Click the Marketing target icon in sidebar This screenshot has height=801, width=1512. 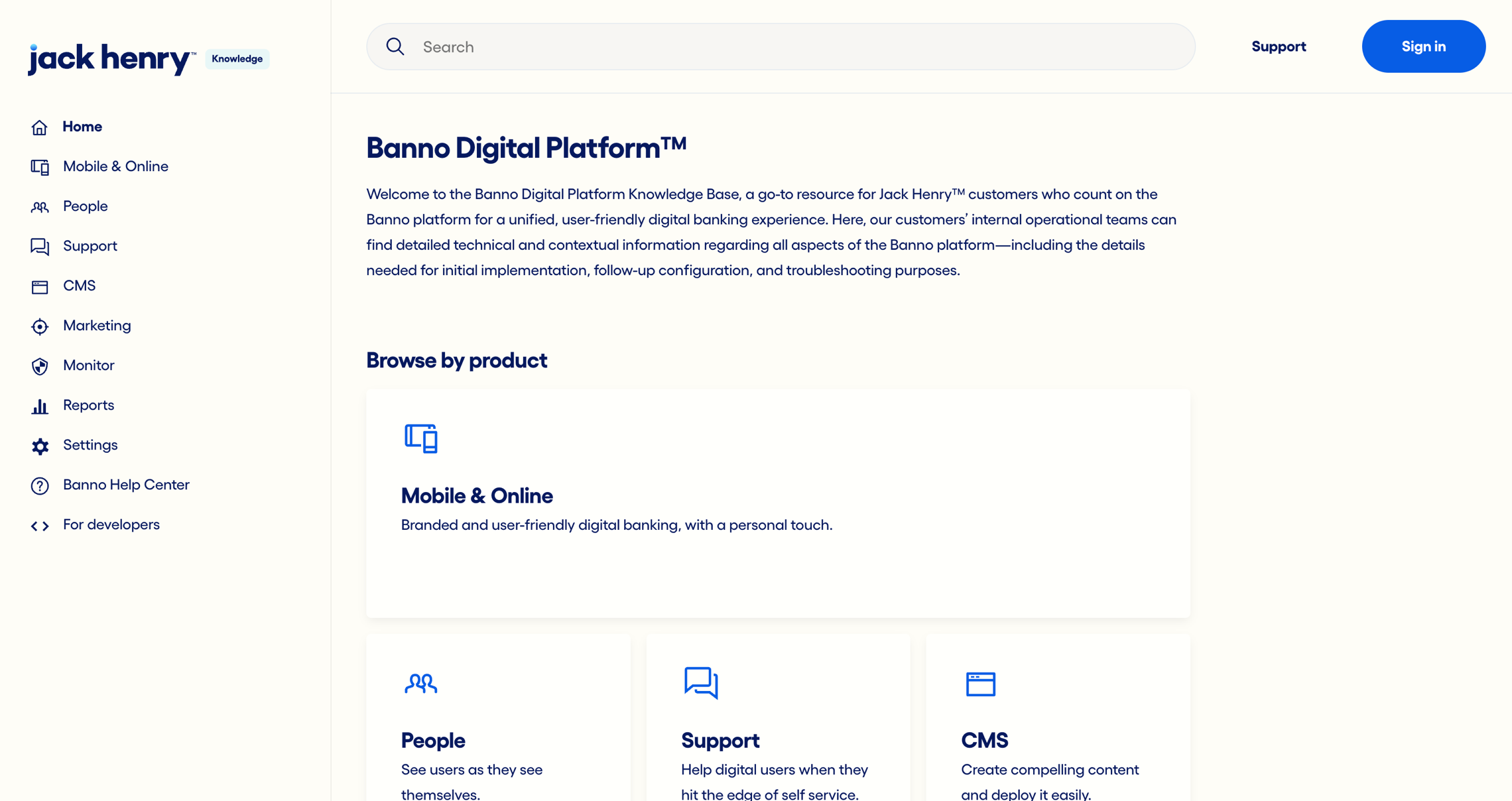[x=40, y=326]
